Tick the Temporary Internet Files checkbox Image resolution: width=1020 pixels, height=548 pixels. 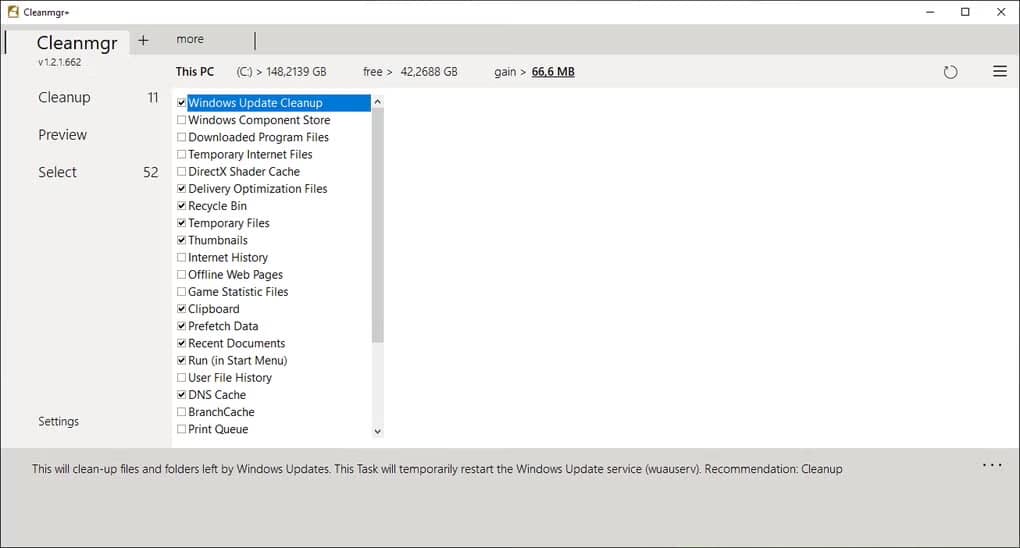(181, 154)
